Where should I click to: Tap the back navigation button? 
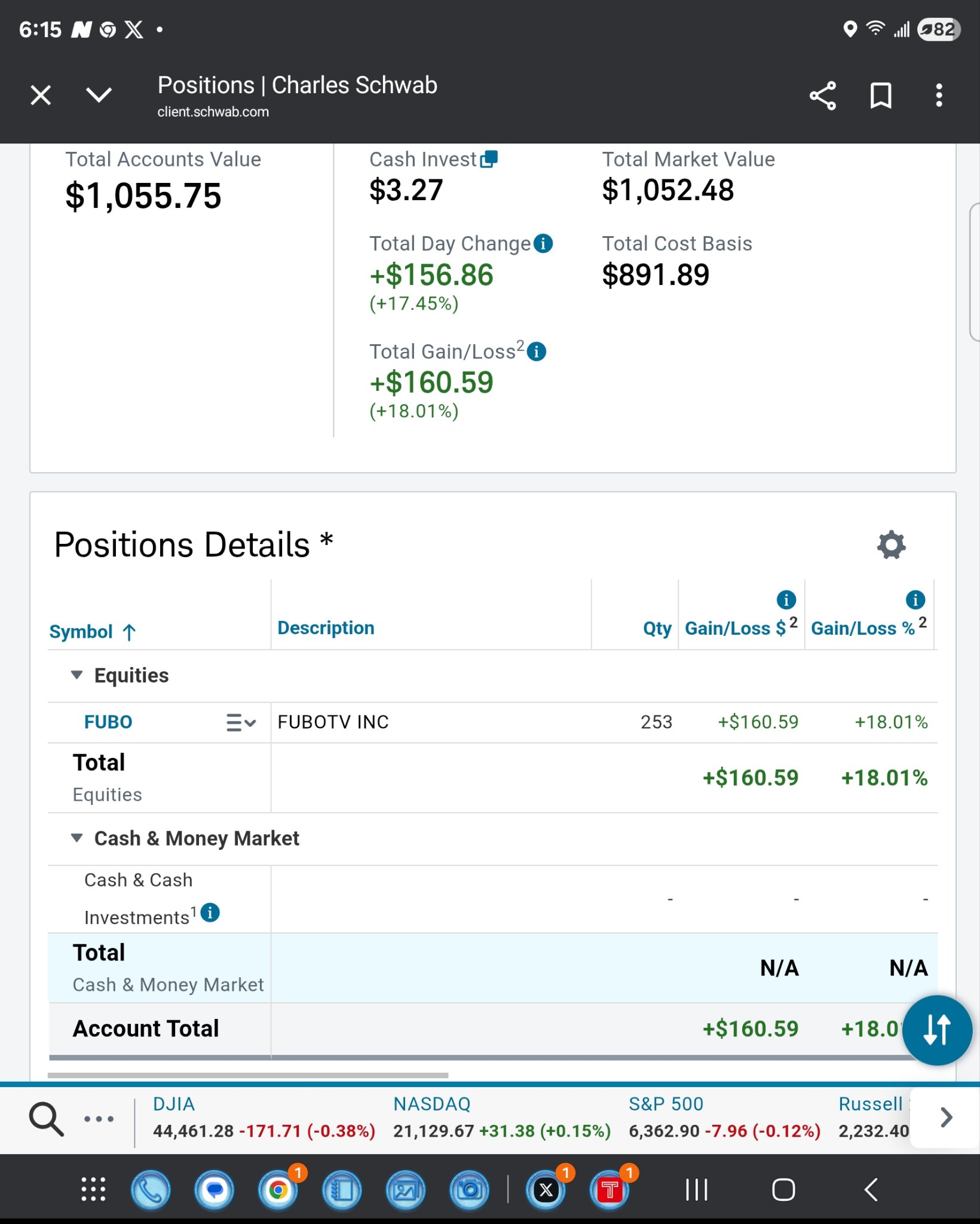pyautogui.click(x=871, y=1189)
